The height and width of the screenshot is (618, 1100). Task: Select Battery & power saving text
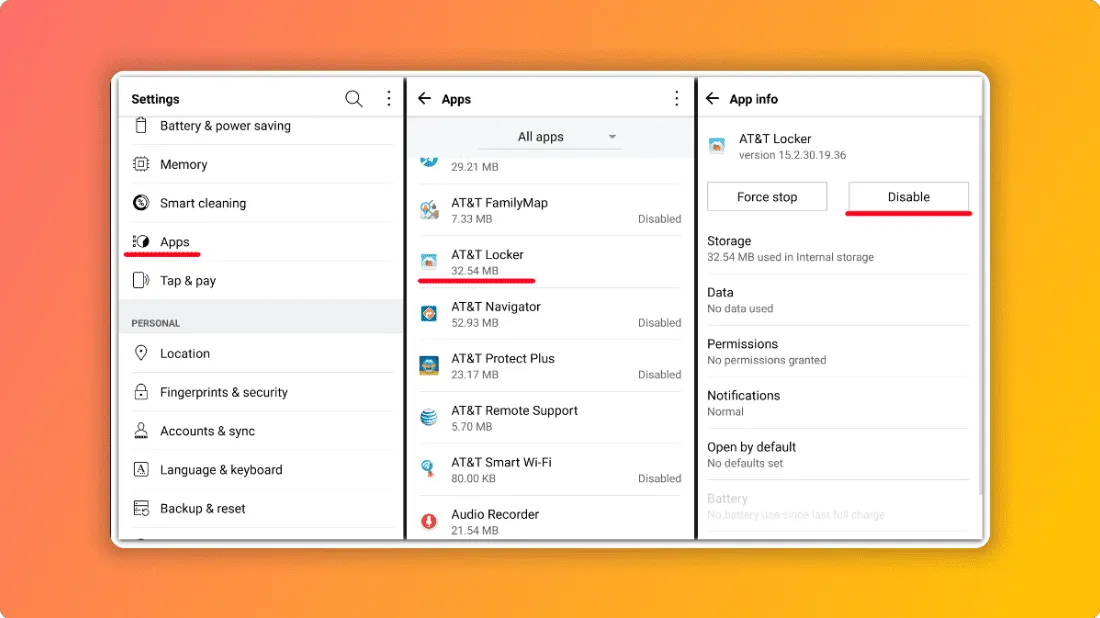point(225,126)
